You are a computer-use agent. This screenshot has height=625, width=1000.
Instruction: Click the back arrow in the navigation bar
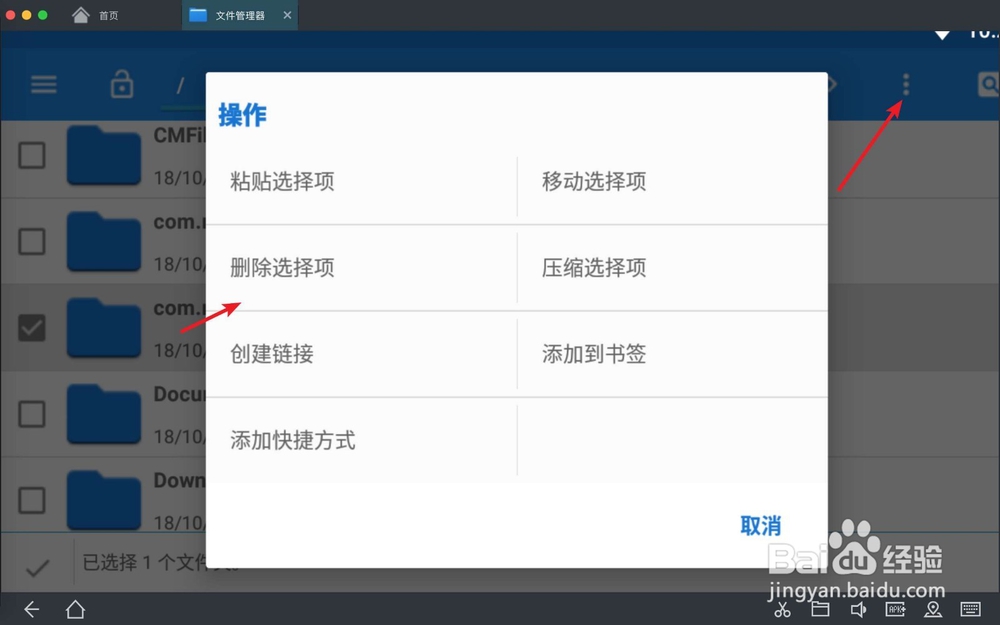[x=31, y=609]
